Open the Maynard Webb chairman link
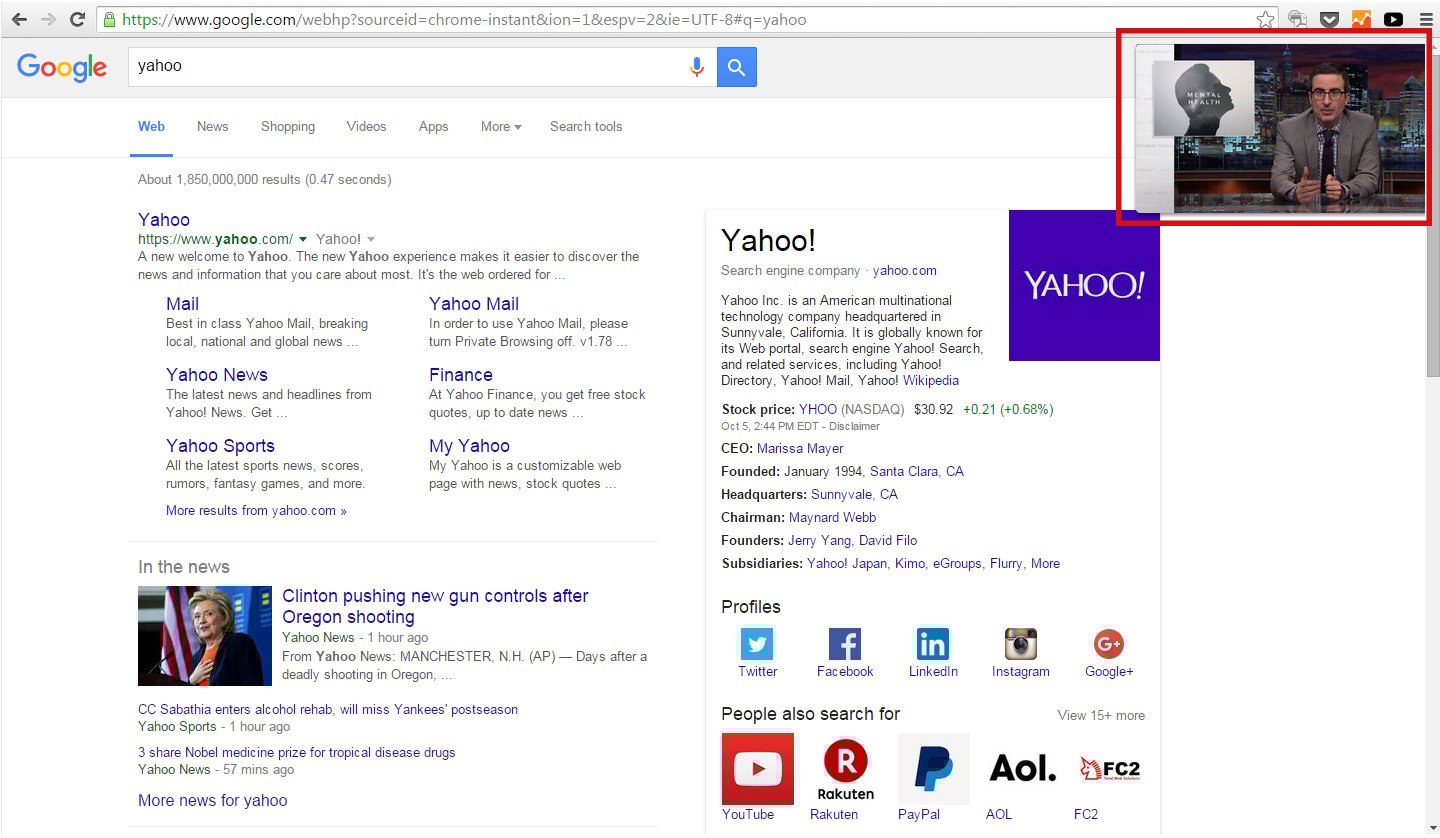 [832, 518]
